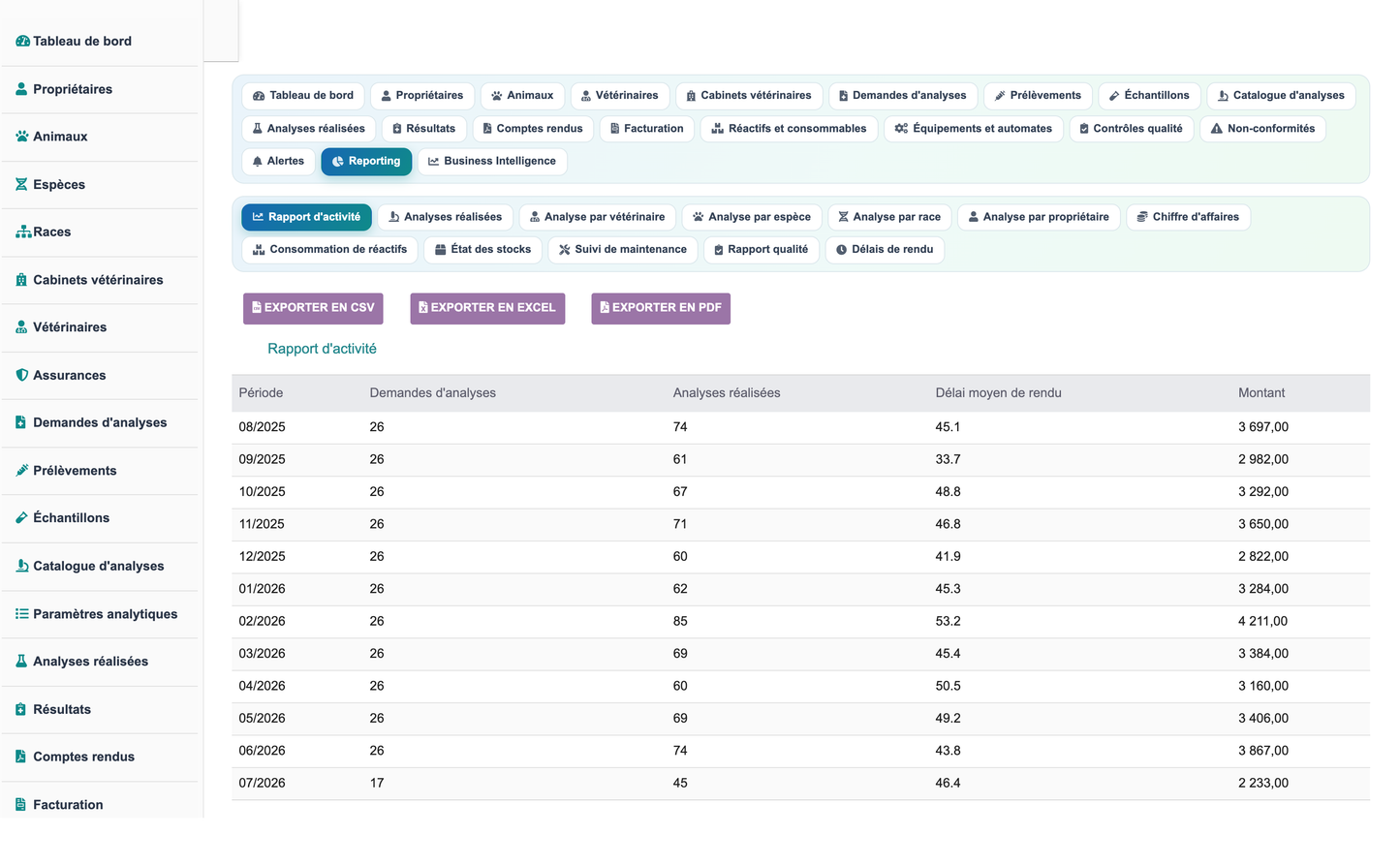Select the Rapport d'activité report tab

tap(306, 217)
